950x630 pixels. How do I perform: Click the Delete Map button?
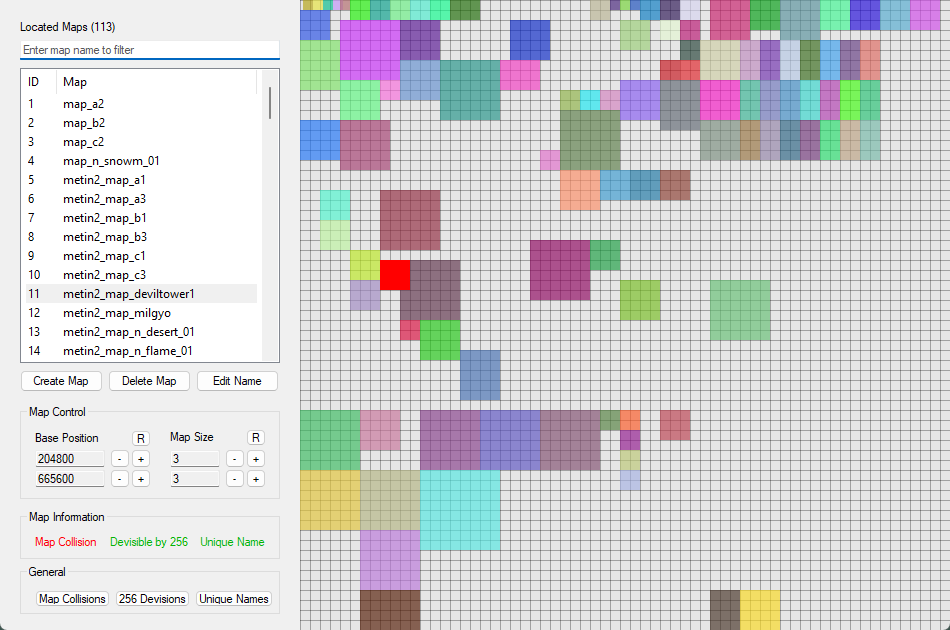[149, 381]
